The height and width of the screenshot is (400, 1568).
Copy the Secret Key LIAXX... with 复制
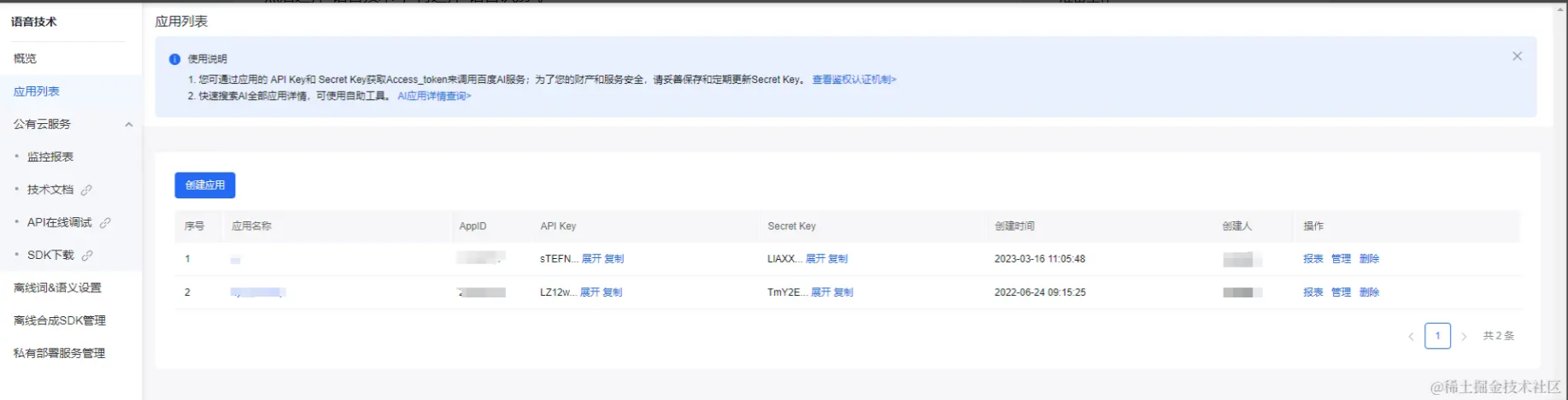(838, 259)
